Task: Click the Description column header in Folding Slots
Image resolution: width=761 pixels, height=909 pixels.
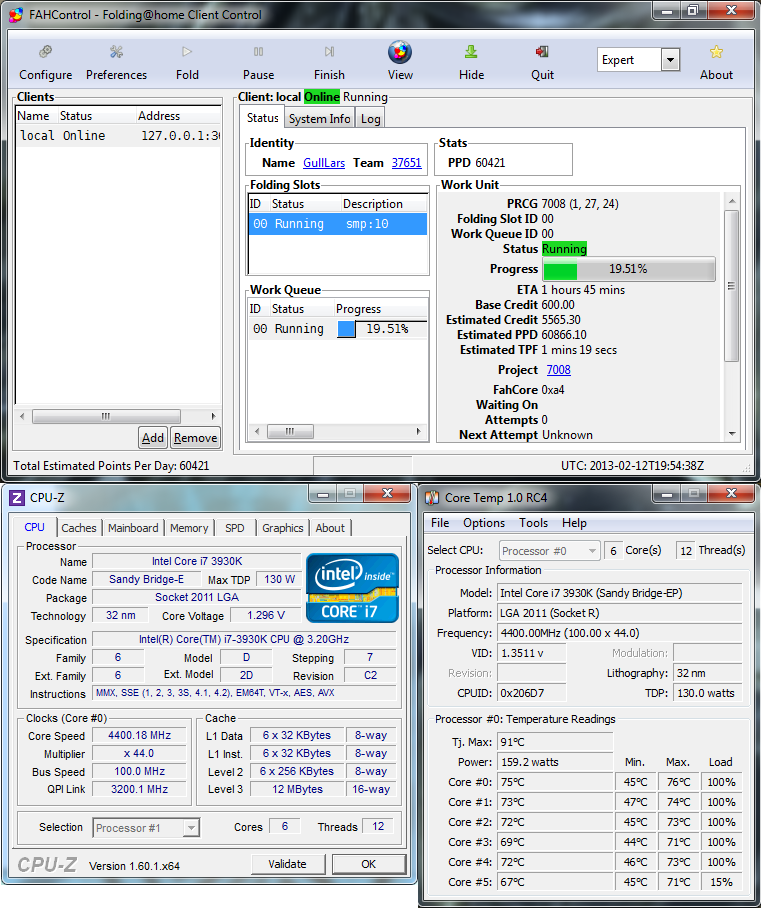Action: [383, 204]
